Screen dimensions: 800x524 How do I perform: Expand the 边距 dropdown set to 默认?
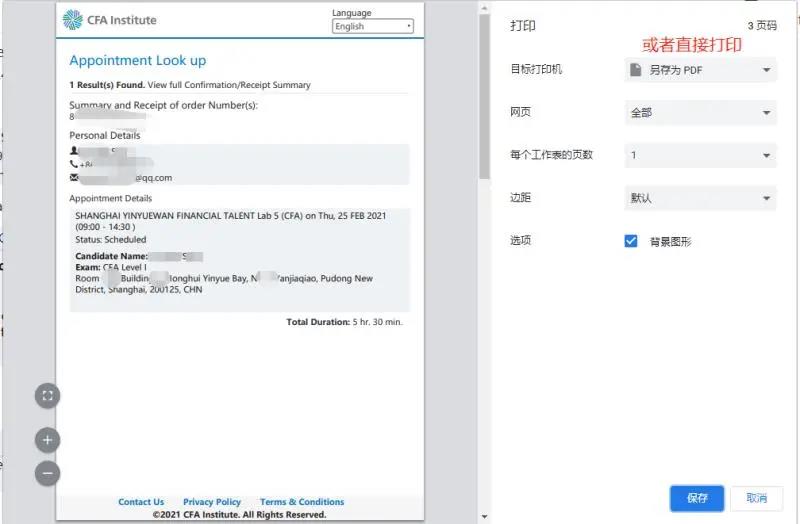pos(700,198)
